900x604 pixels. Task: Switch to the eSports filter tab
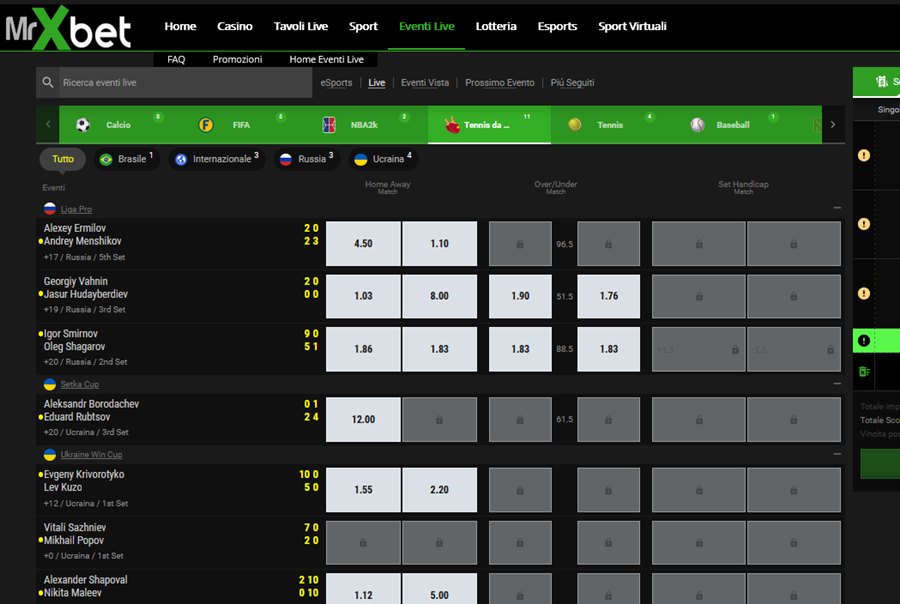click(336, 83)
